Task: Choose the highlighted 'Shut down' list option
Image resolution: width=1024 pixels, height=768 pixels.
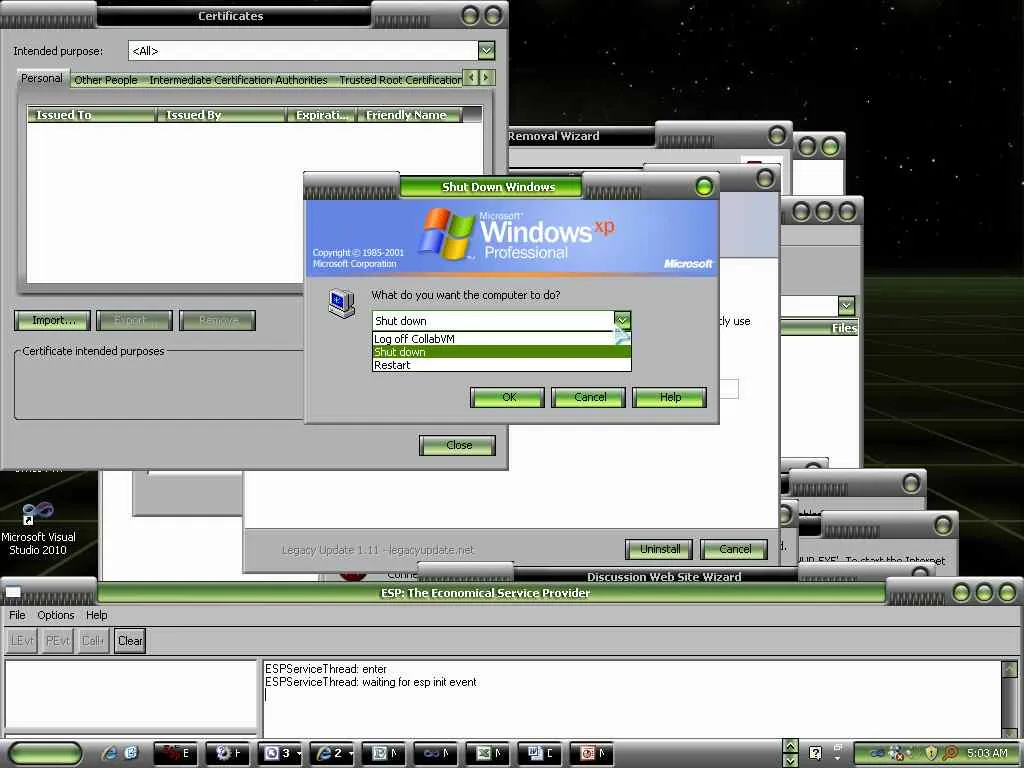Action: click(502, 352)
